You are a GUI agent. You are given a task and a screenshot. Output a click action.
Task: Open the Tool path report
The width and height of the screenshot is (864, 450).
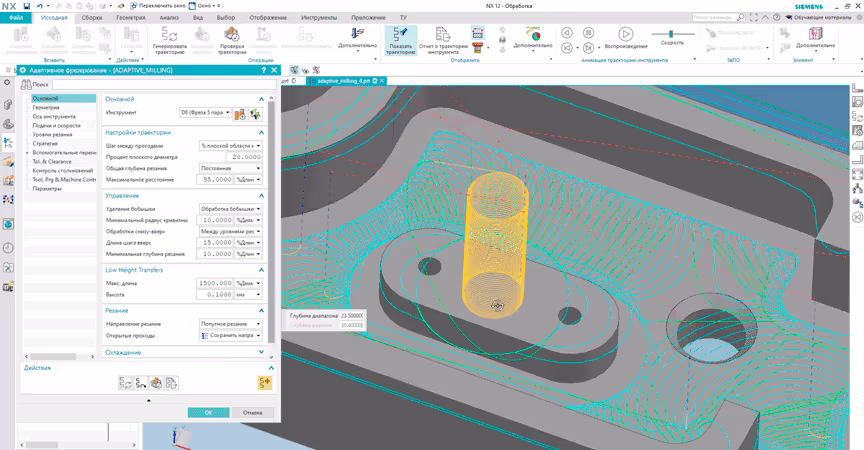pyautogui.click(x=443, y=41)
